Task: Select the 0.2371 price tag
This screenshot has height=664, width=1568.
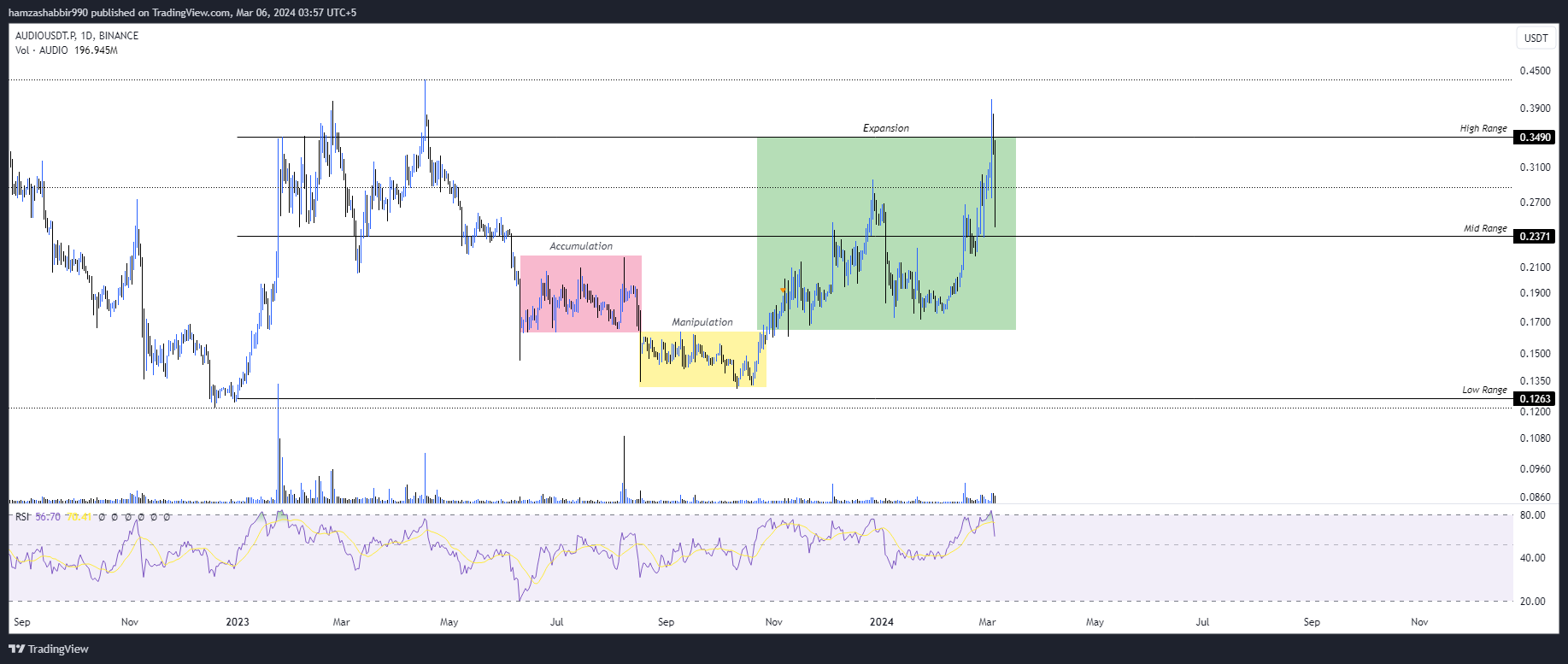Action: (x=1535, y=237)
